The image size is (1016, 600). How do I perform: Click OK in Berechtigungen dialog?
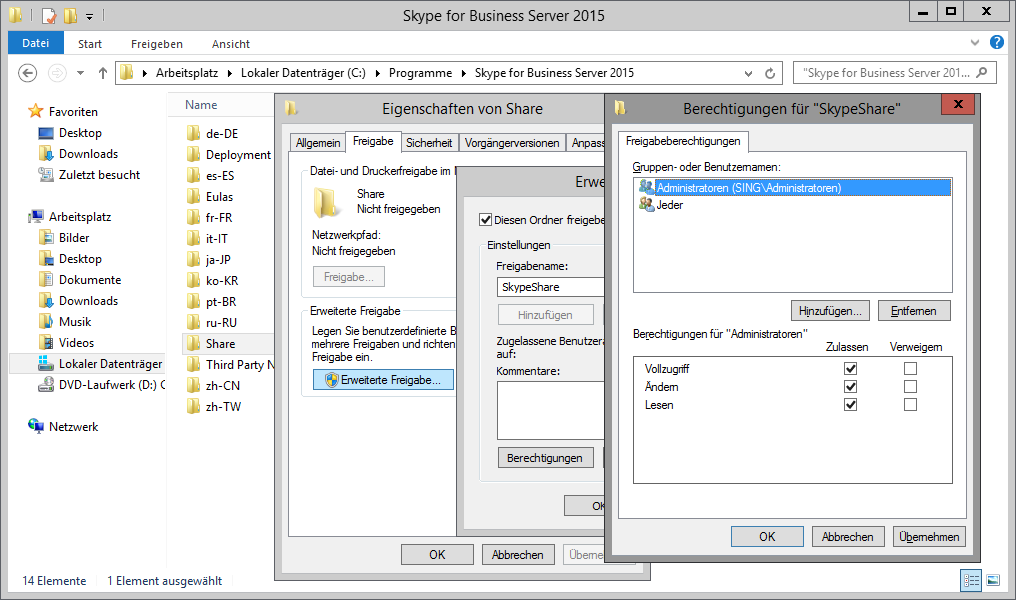[x=767, y=537]
